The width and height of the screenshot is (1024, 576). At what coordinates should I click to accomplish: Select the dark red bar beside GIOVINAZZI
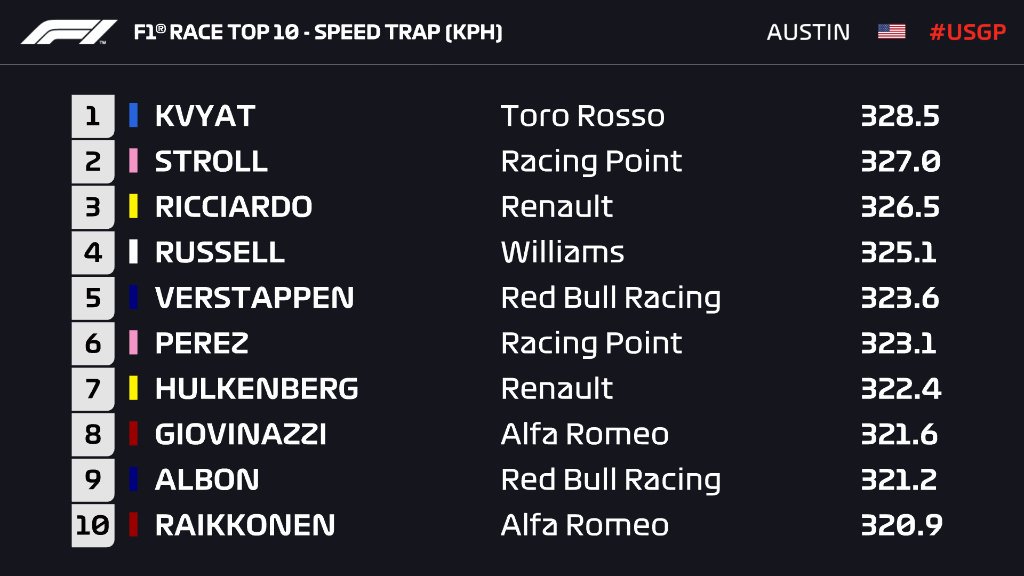(x=133, y=434)
